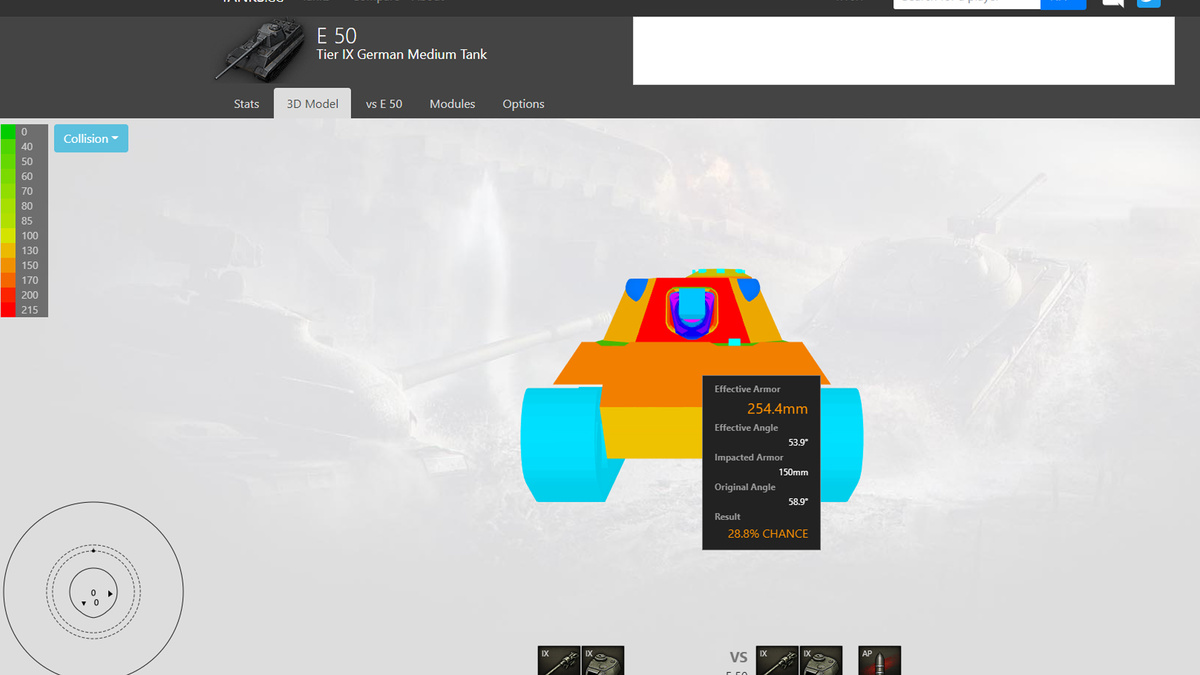Click the dot marker on dashed dial ring
The width and height of the screenshot is (1200, 675).
(x=93, y=551)
